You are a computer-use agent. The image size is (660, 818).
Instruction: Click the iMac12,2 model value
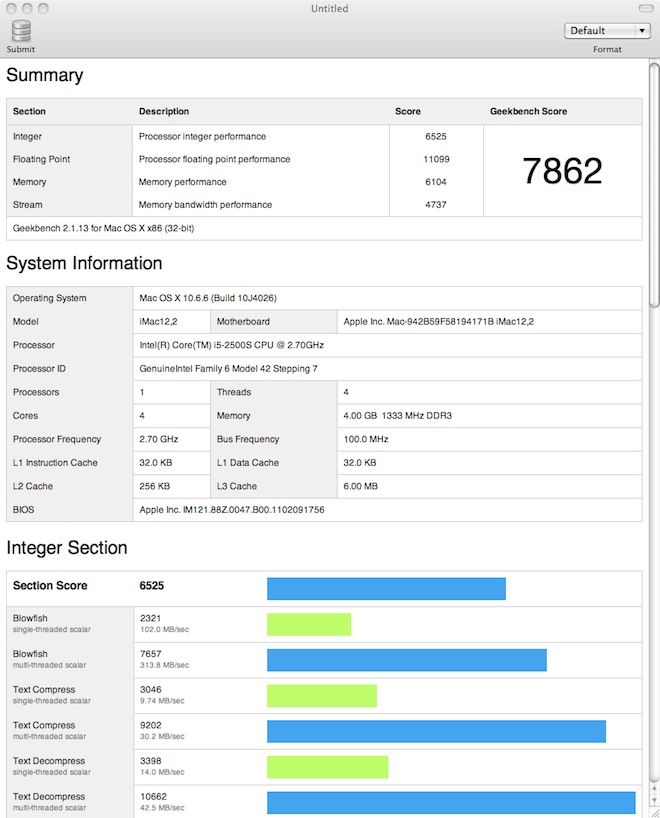[x=158, y=322]
